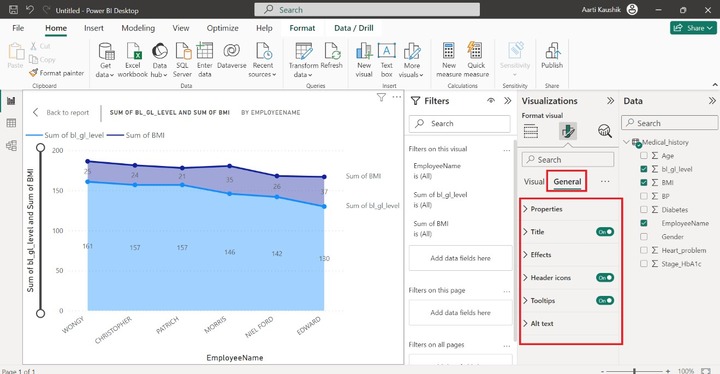Insert a New visual
Image resolution: width=720 pixels, height=374 pixels.
pos(364,60)
